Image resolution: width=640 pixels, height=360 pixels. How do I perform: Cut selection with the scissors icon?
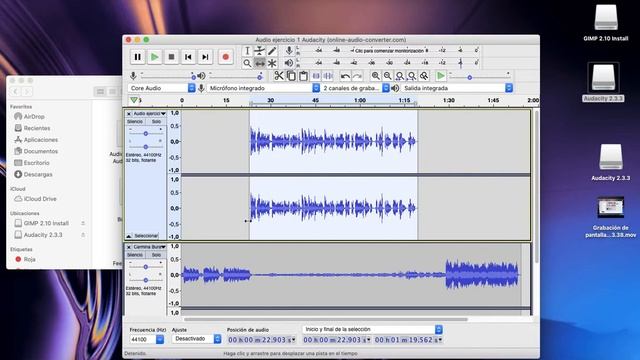pos(279,76)
